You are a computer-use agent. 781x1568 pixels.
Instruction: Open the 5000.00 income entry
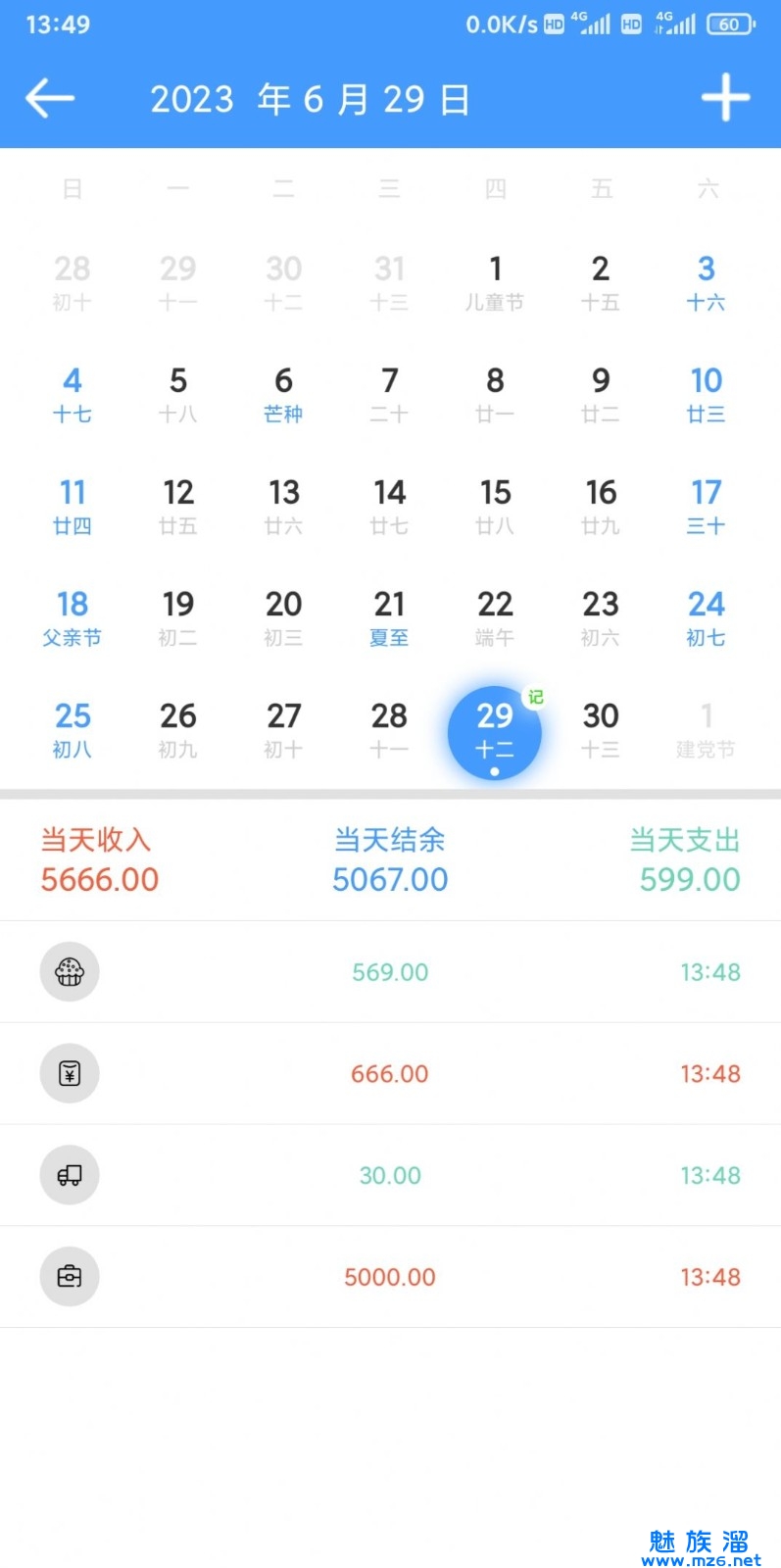390,1277
